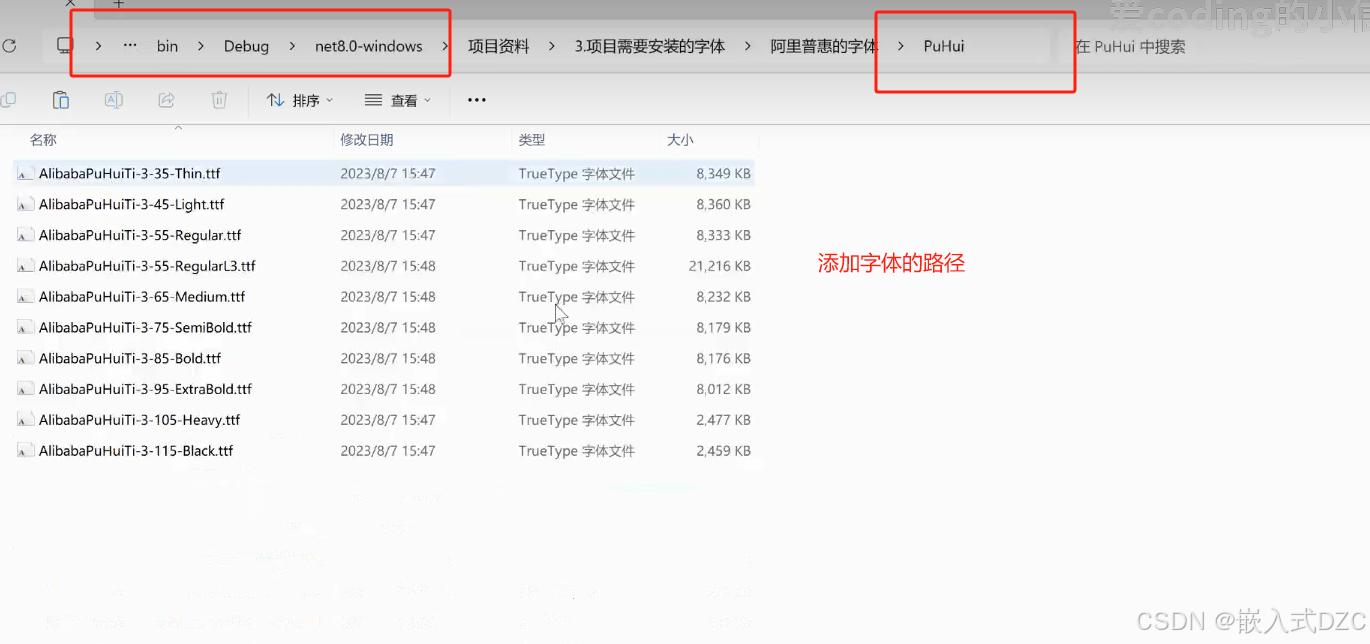Click the 8,349 KB size cell
1370x644 pixels.
tap(724, 173)
